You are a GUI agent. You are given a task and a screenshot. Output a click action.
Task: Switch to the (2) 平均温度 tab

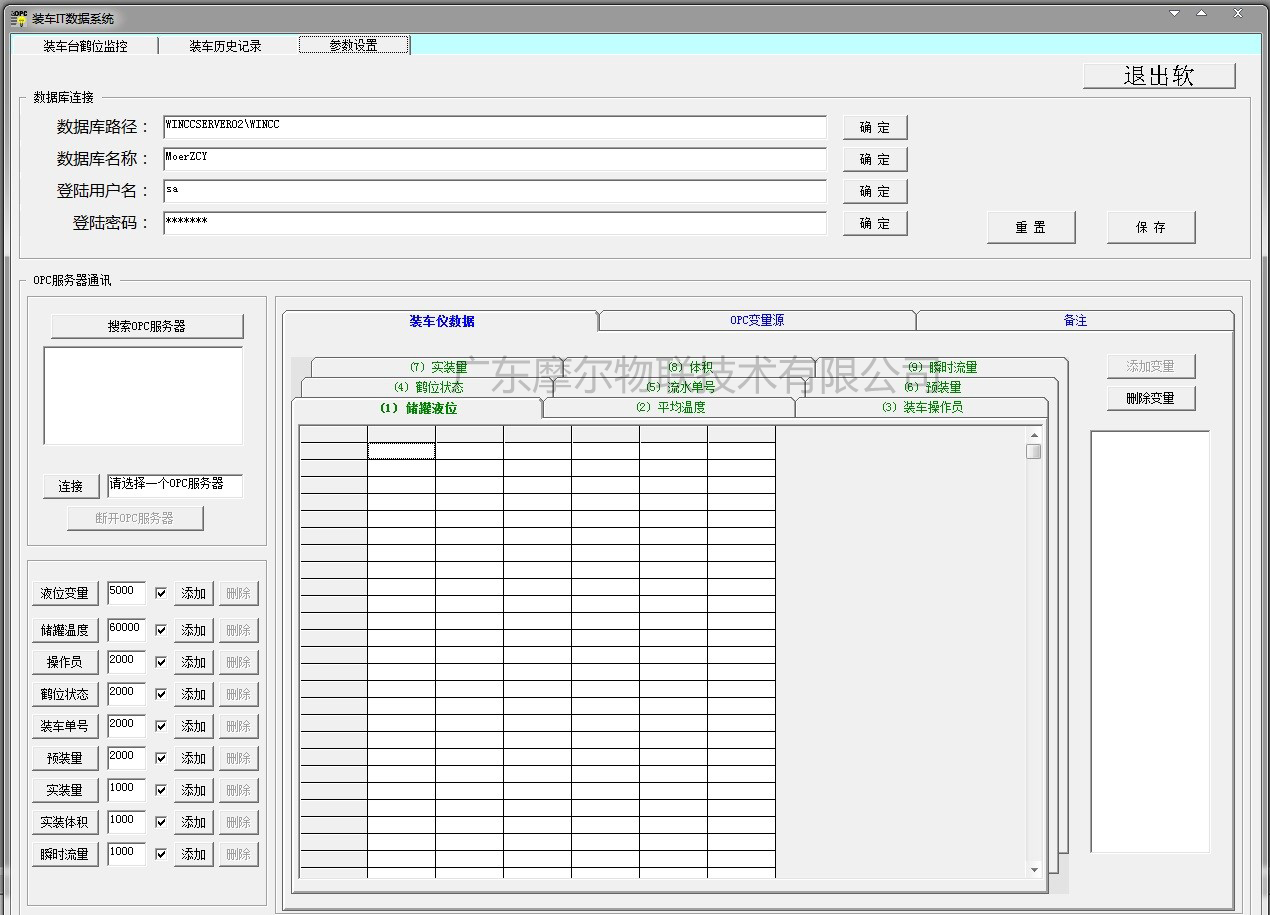(x=670, y=408)
